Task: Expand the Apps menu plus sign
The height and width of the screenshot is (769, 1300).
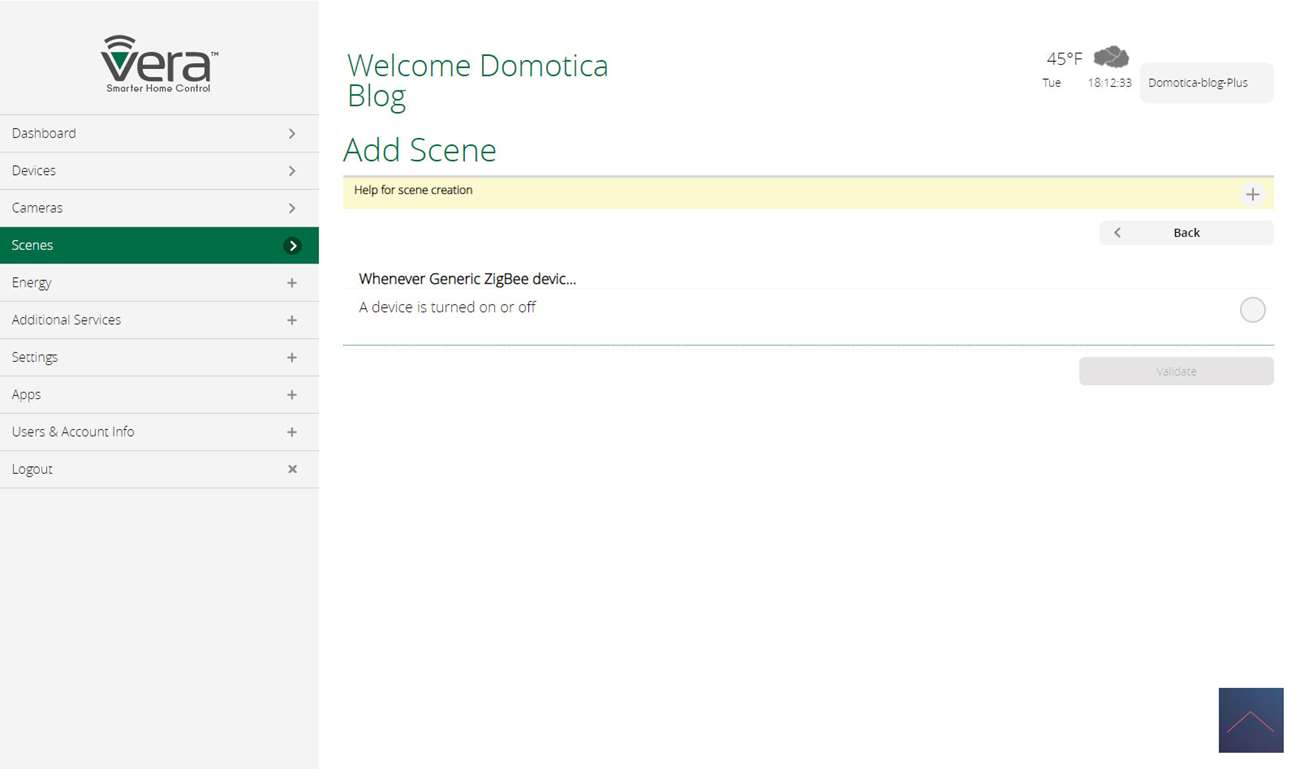Action: coord(292,395)
